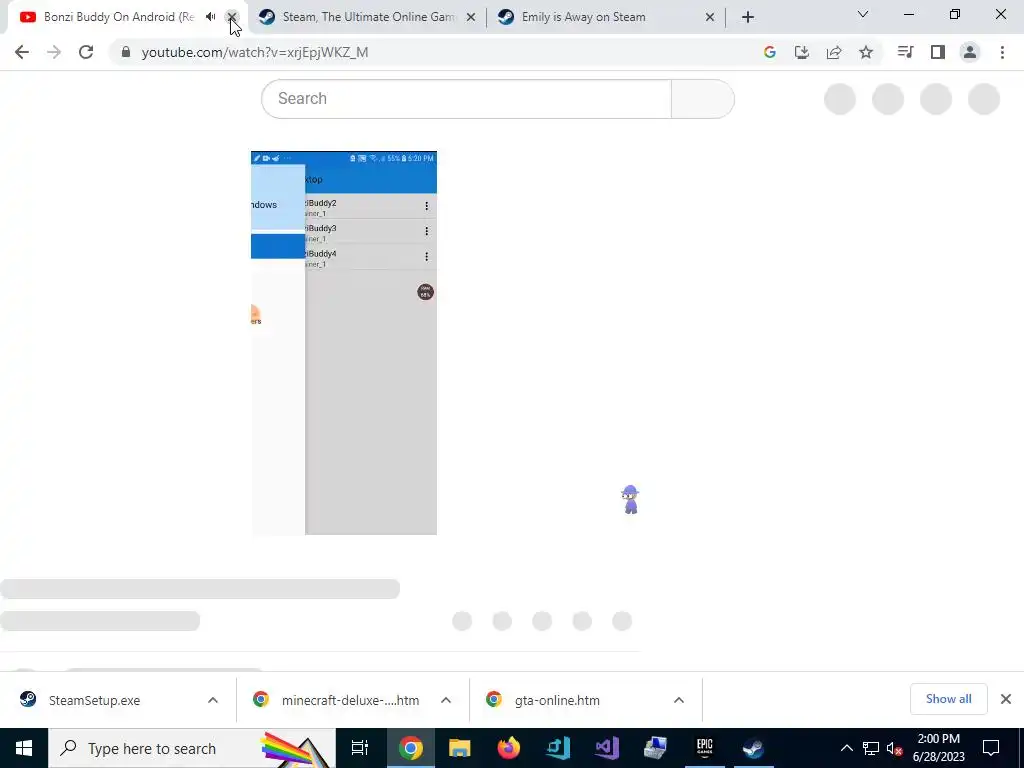Open Chrome from the taskbar
The image size is (1024, 768).
(411, 748)
